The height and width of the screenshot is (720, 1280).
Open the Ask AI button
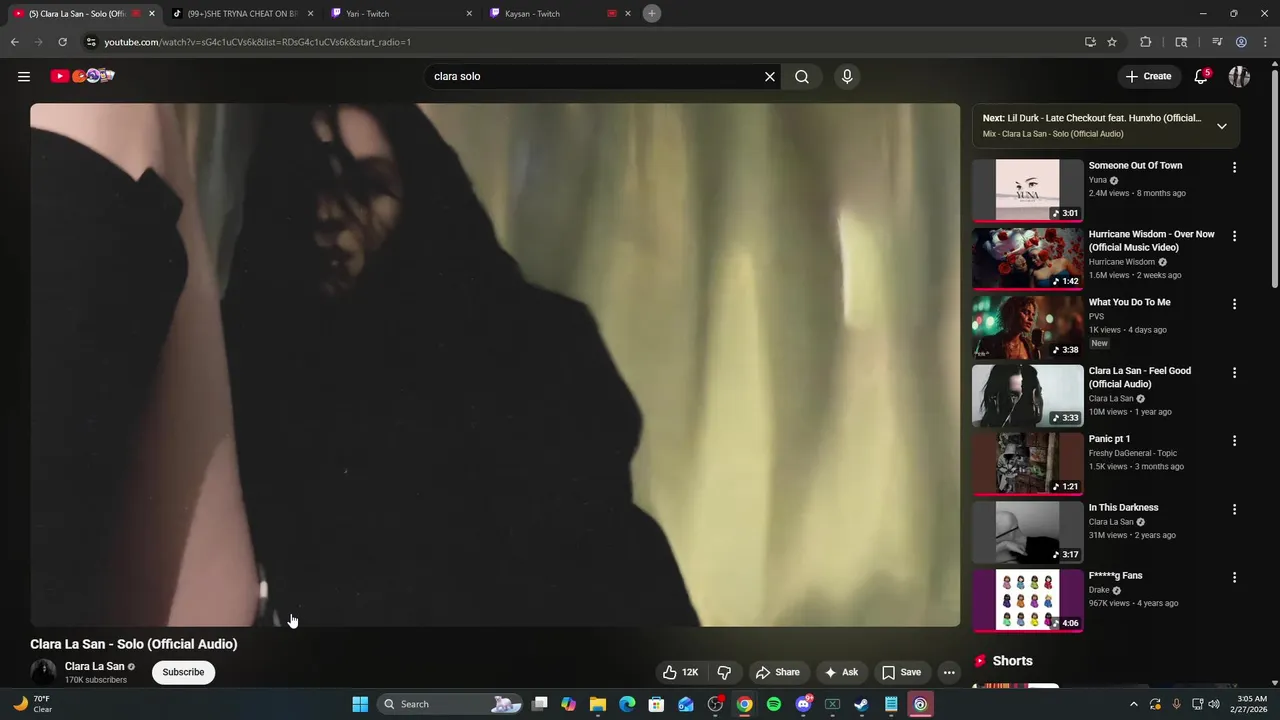[841, 672]
